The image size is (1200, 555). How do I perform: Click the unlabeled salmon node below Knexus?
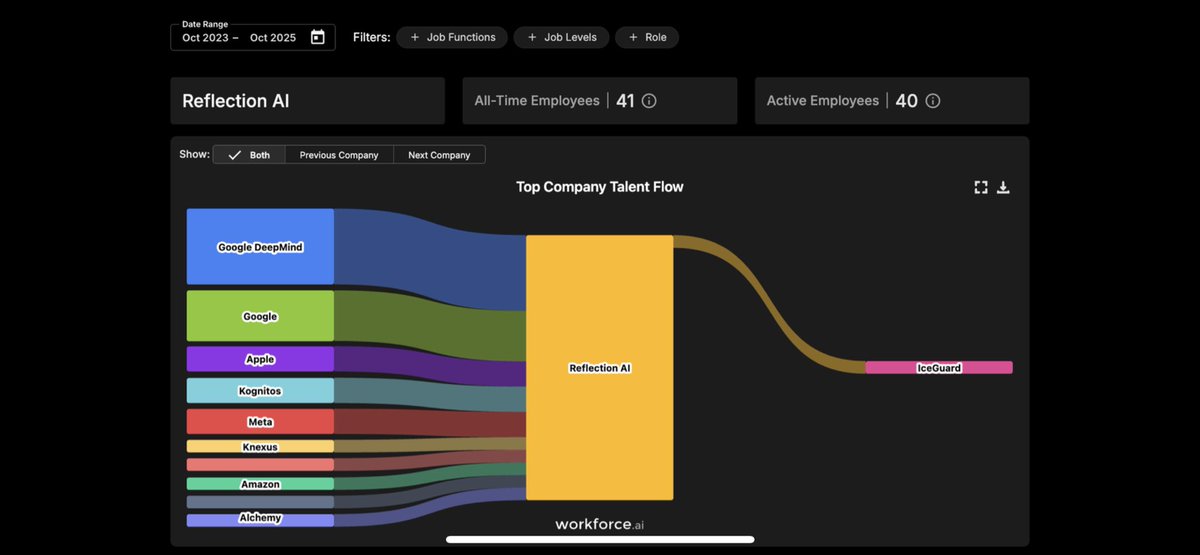[260, 465]
